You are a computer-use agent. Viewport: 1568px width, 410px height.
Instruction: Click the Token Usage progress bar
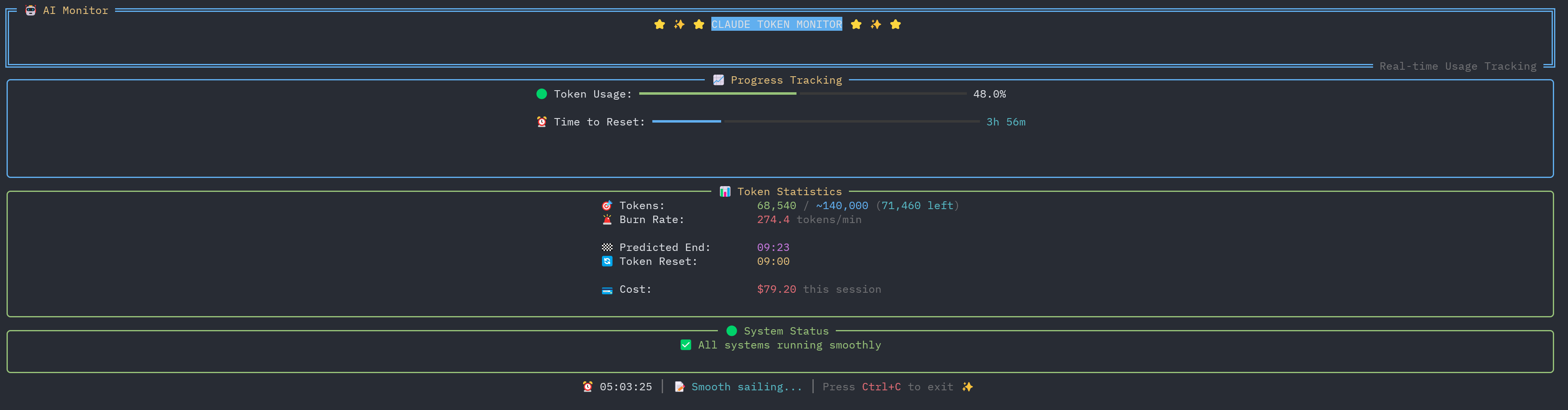coord(803,94)
